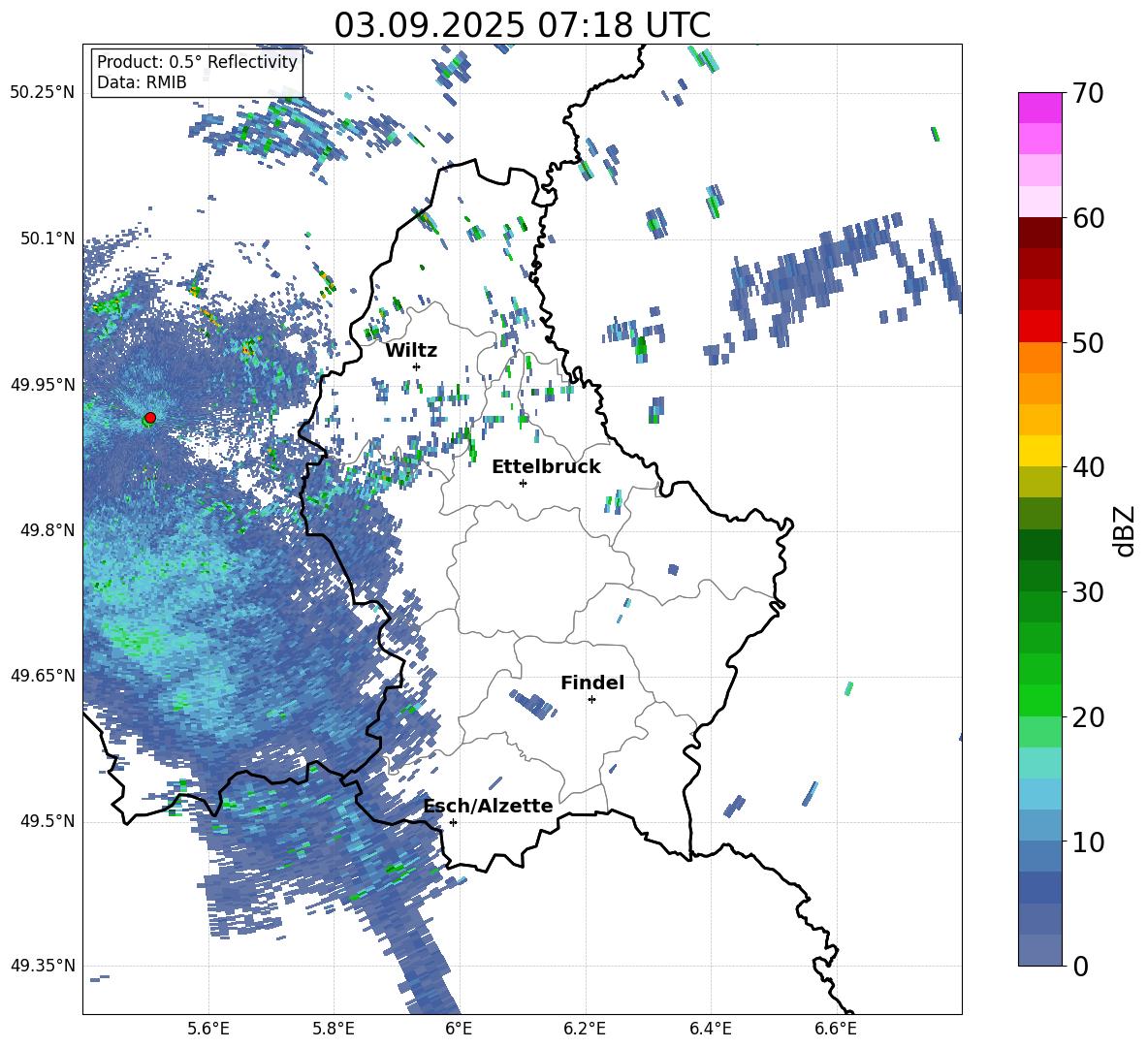Pick the light cyan colorbar segment near 15
The height and width of the screenshot is (1048, 1148).
1040,763
